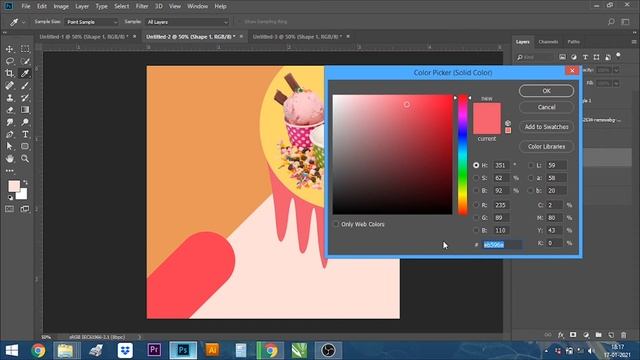Select the Quick Selection tool
This screenshot has height=360, width=640.
[x=25, y=61]
